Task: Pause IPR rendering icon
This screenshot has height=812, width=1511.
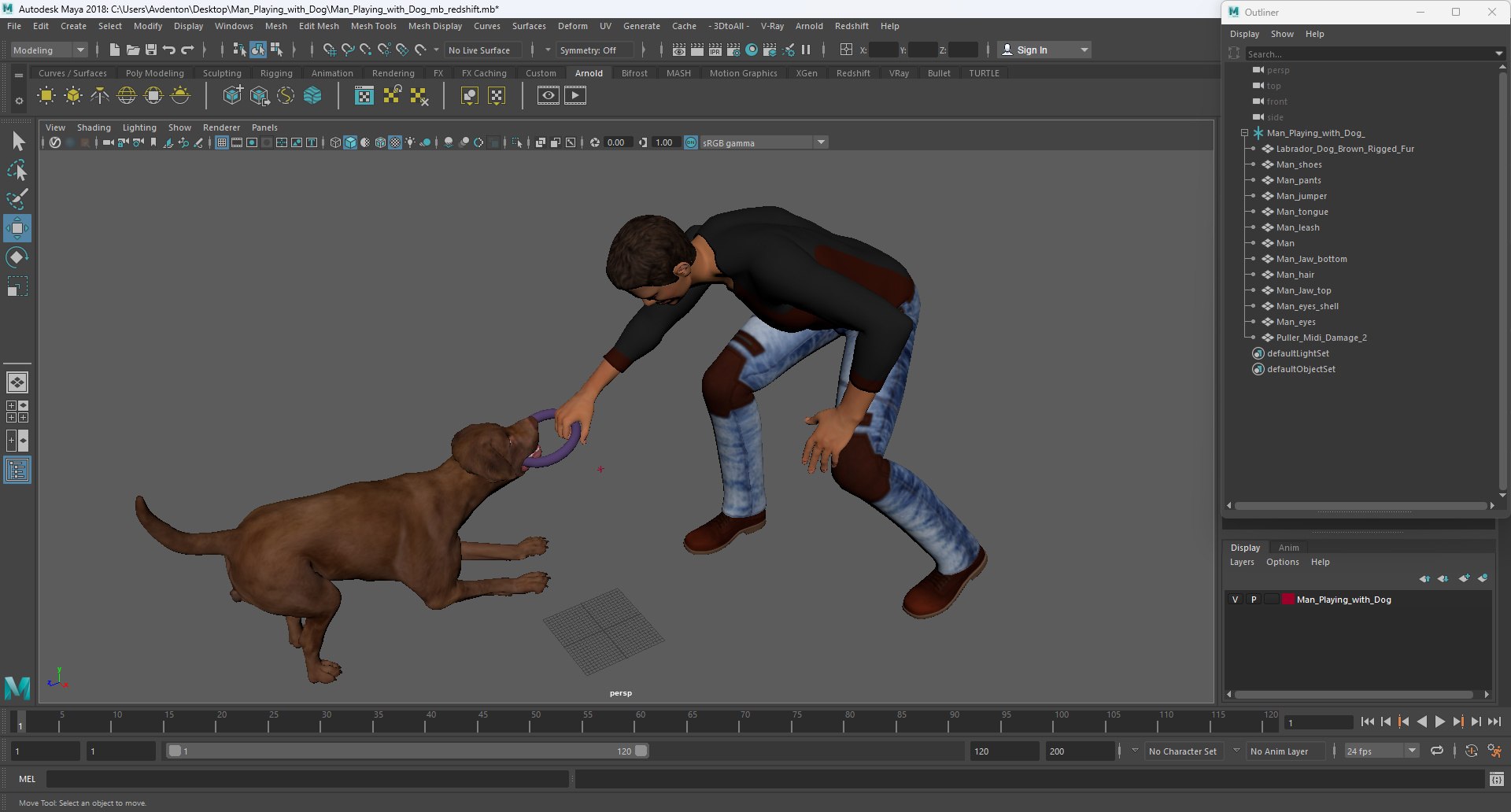Action: (x=806, y=50)
